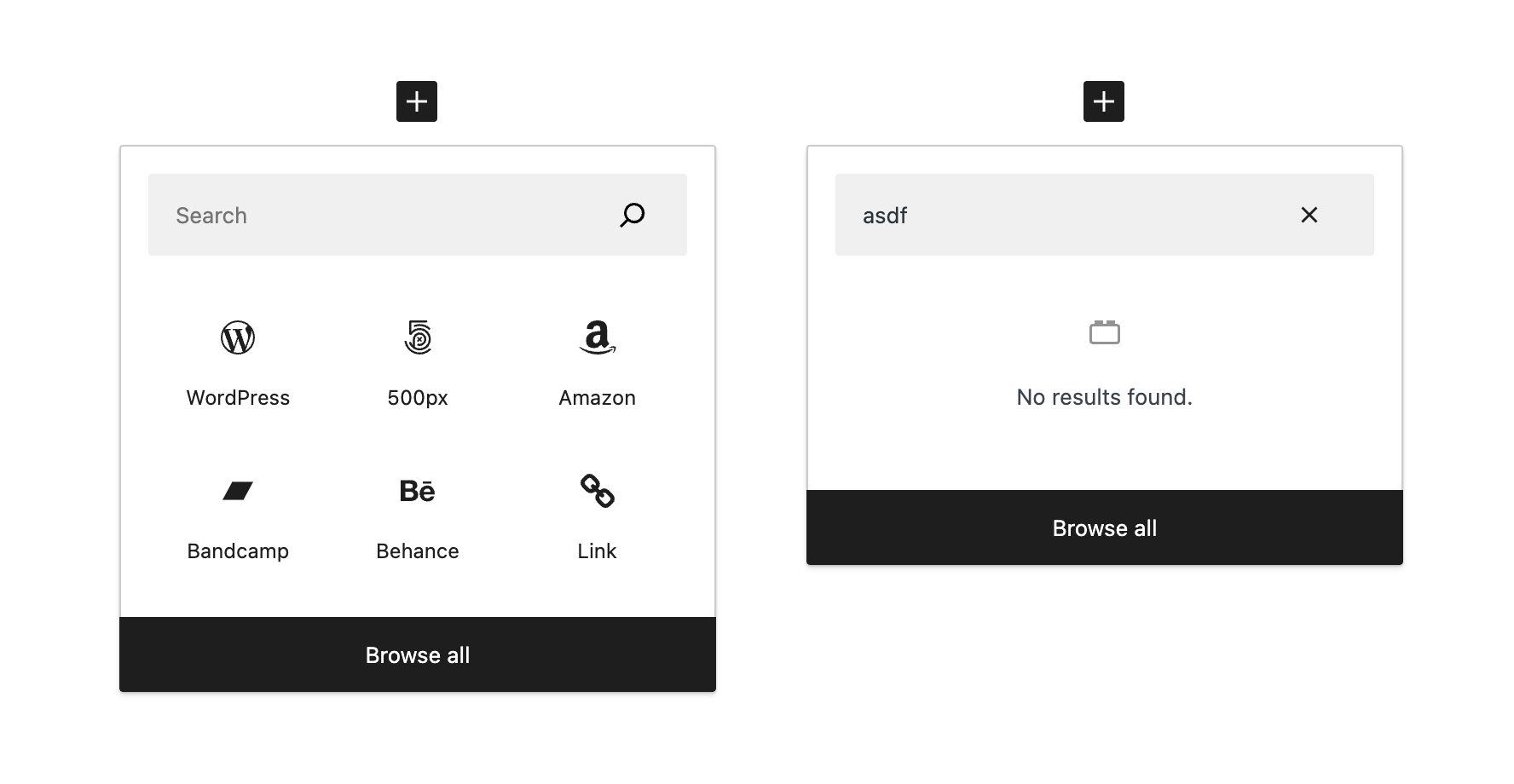Open the right block inserter plus button
Image resolution: width=1514 pixels, height=784 pixels.
click(x=1104, y=101)
